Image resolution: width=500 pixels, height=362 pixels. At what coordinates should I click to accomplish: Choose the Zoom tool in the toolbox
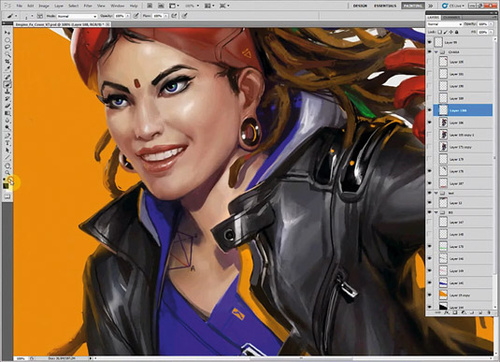(x=7, y=173)
